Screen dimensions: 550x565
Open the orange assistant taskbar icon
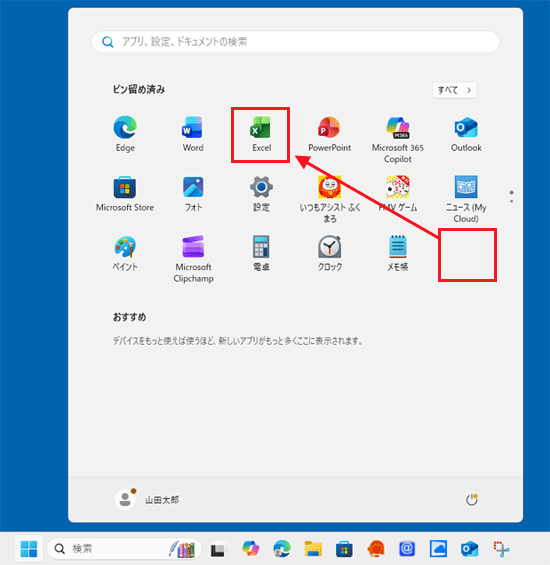pos(376,549)
